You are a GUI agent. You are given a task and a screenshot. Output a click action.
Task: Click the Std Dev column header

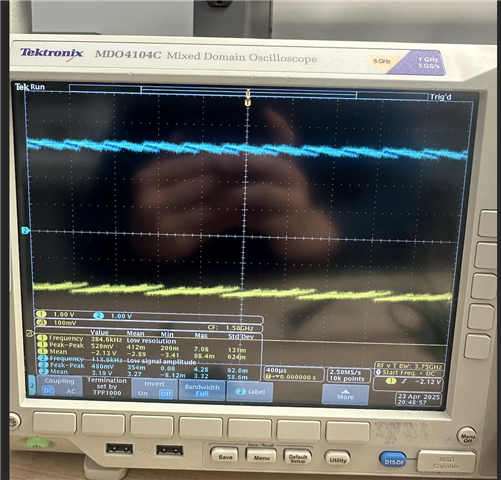tap(241, 336)
